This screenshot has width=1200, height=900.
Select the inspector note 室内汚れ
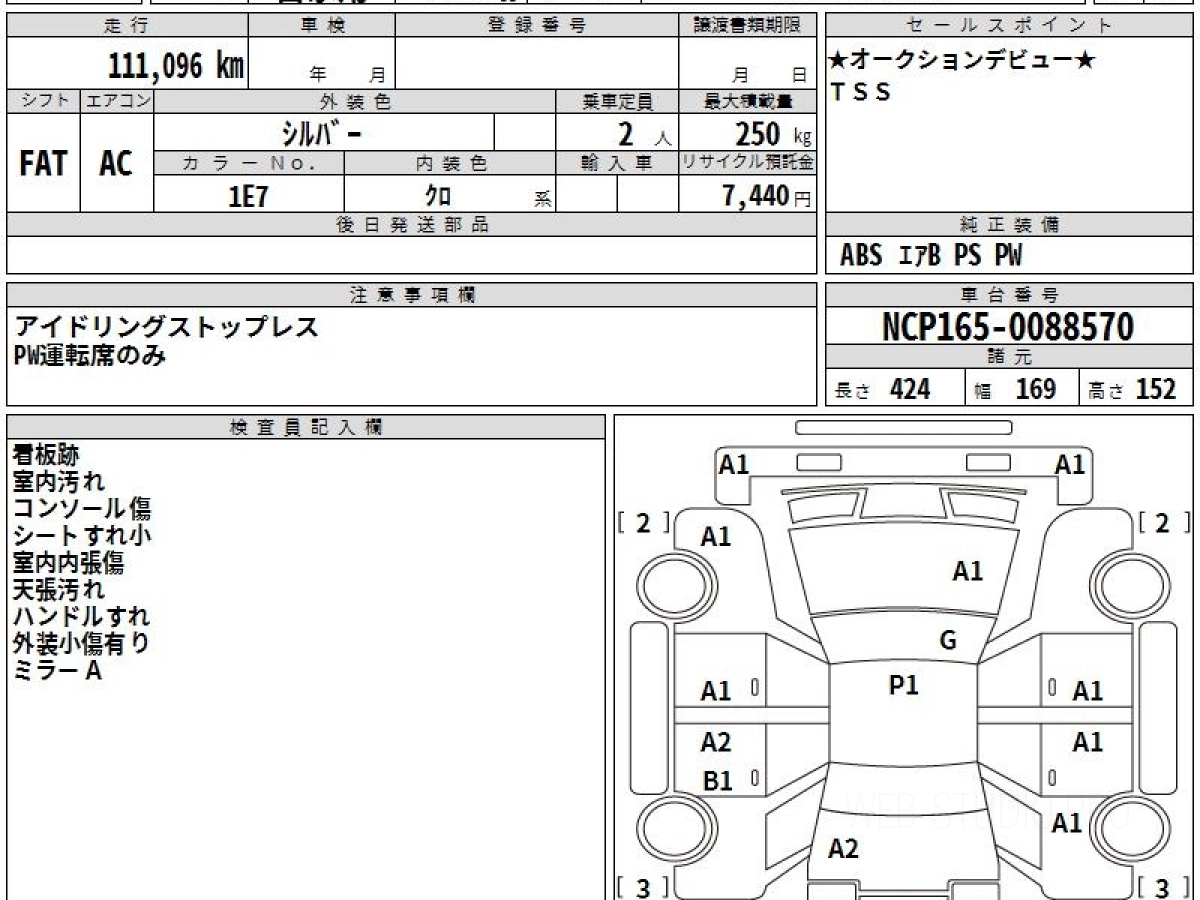58,482
